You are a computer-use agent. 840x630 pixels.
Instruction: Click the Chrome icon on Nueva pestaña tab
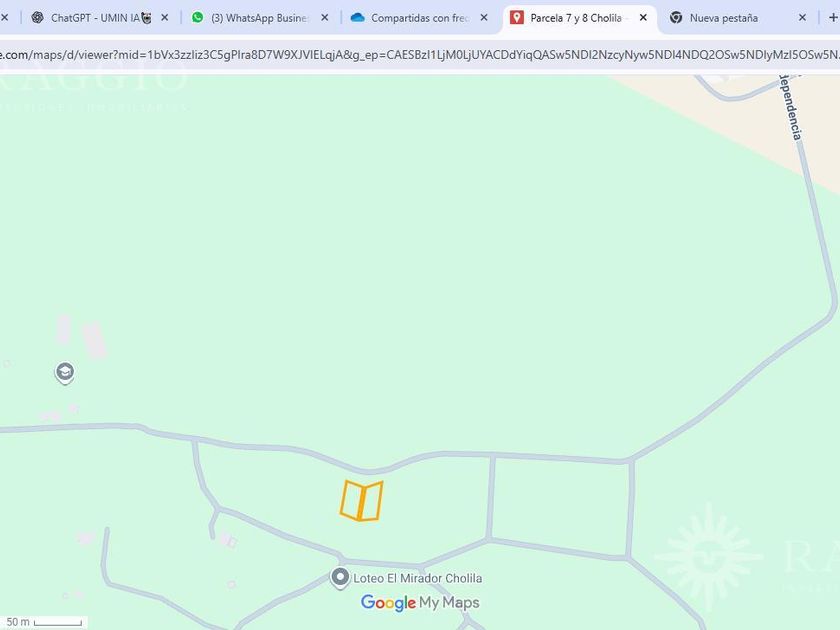click(676, 18)
